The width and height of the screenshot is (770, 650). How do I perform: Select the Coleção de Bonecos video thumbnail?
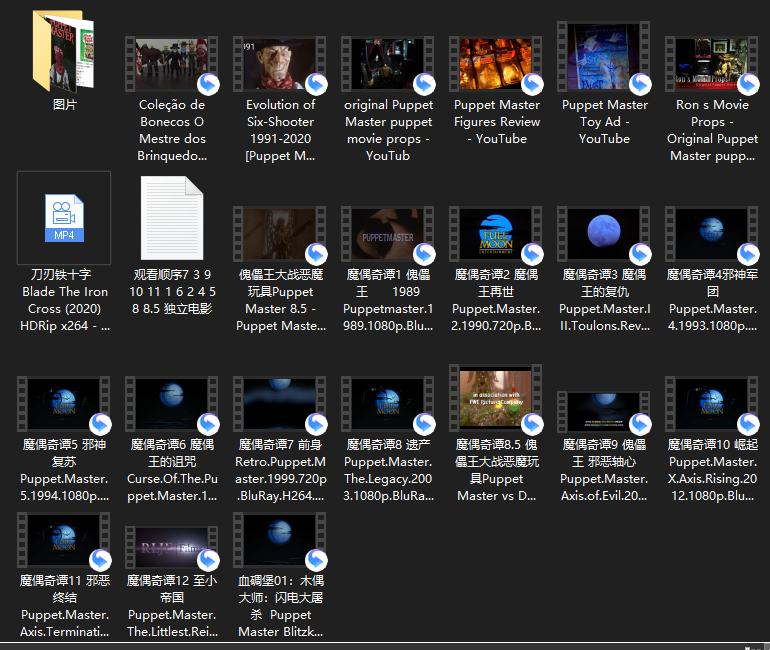(172, 64)
